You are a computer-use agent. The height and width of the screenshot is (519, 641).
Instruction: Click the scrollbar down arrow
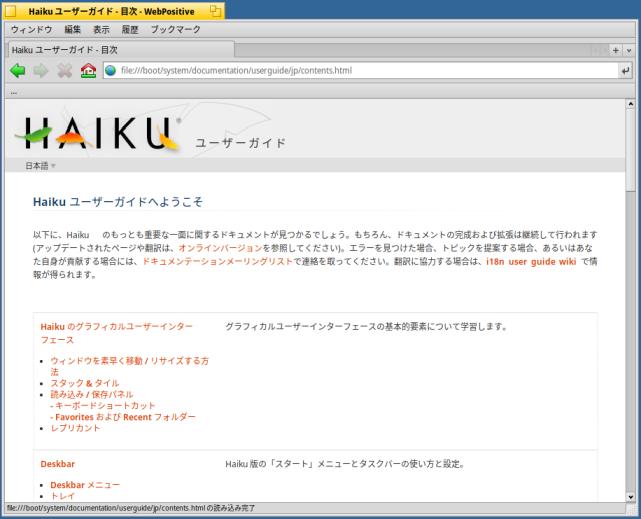click(x=630, y=497)
